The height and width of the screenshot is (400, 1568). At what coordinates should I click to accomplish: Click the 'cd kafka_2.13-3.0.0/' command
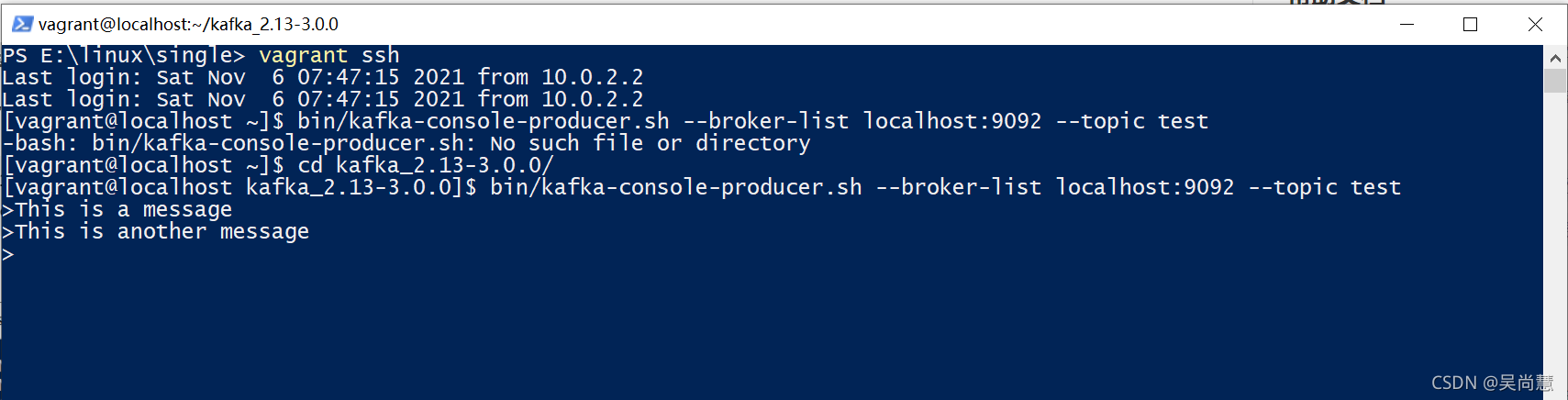pos(426,165)
